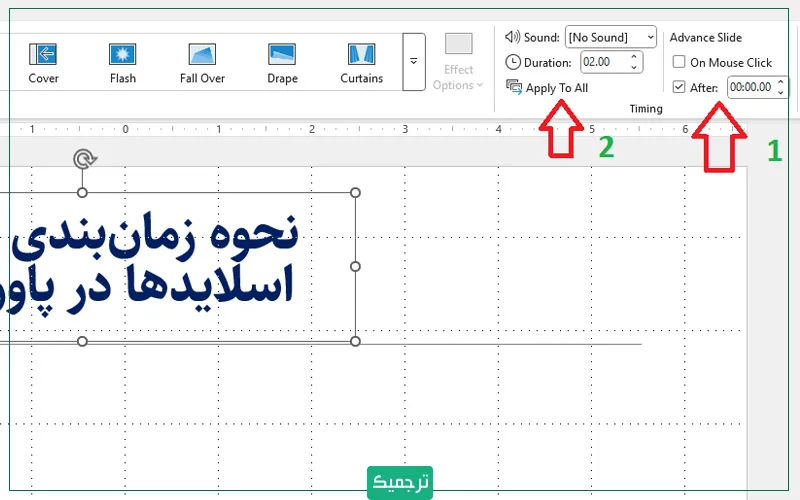Image resolution: width=800 pixels, height=500 pixels.
Task: Increase After time with up spinner
Action: [x=781, y=82]
